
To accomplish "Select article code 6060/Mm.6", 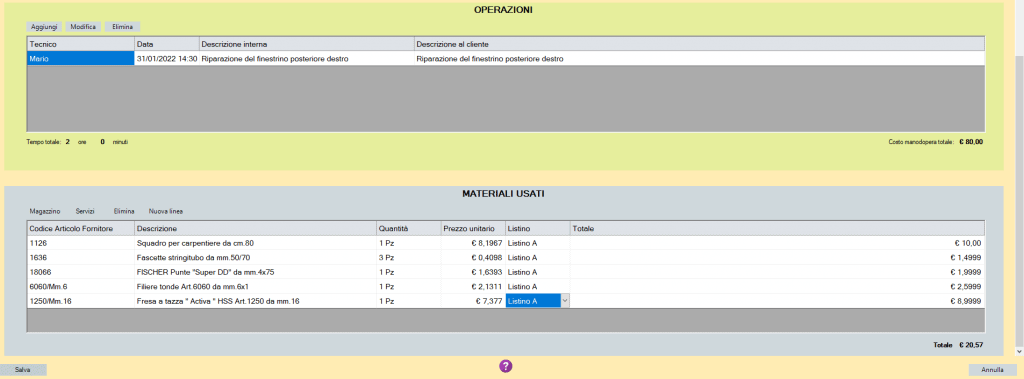I will (80, 286).
